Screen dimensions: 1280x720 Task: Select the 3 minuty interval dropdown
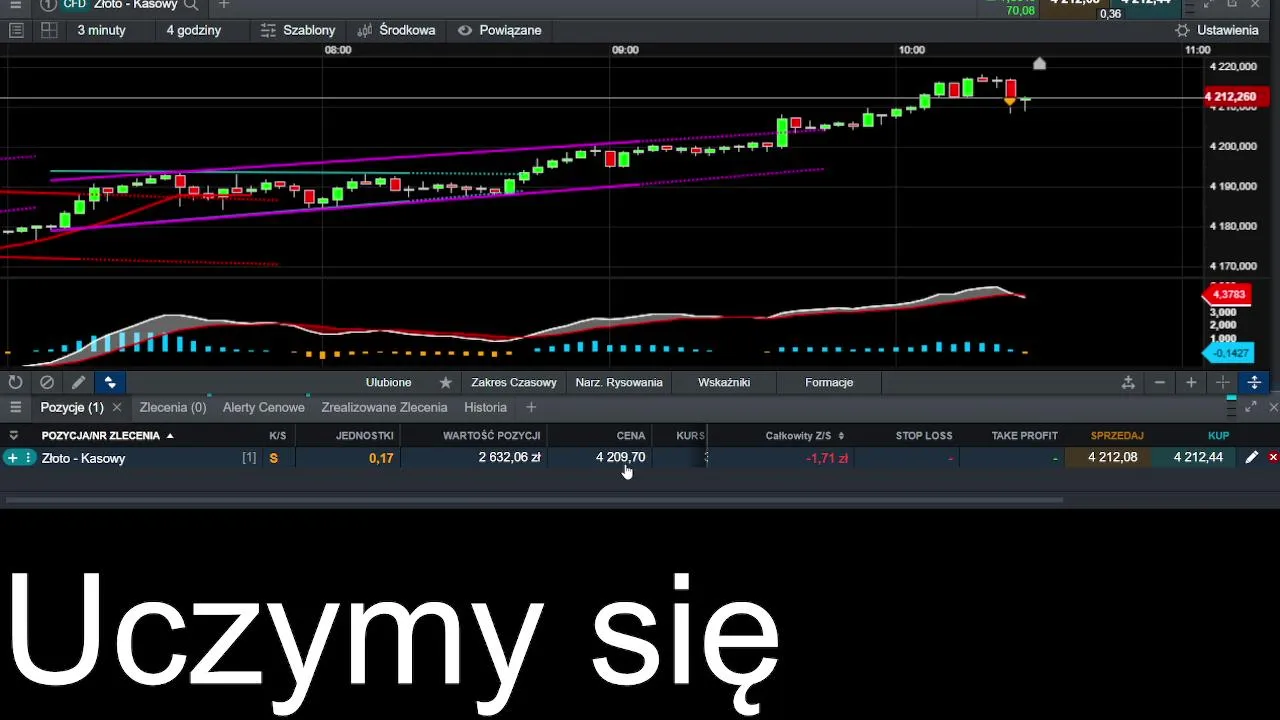[x=102, y=30]
